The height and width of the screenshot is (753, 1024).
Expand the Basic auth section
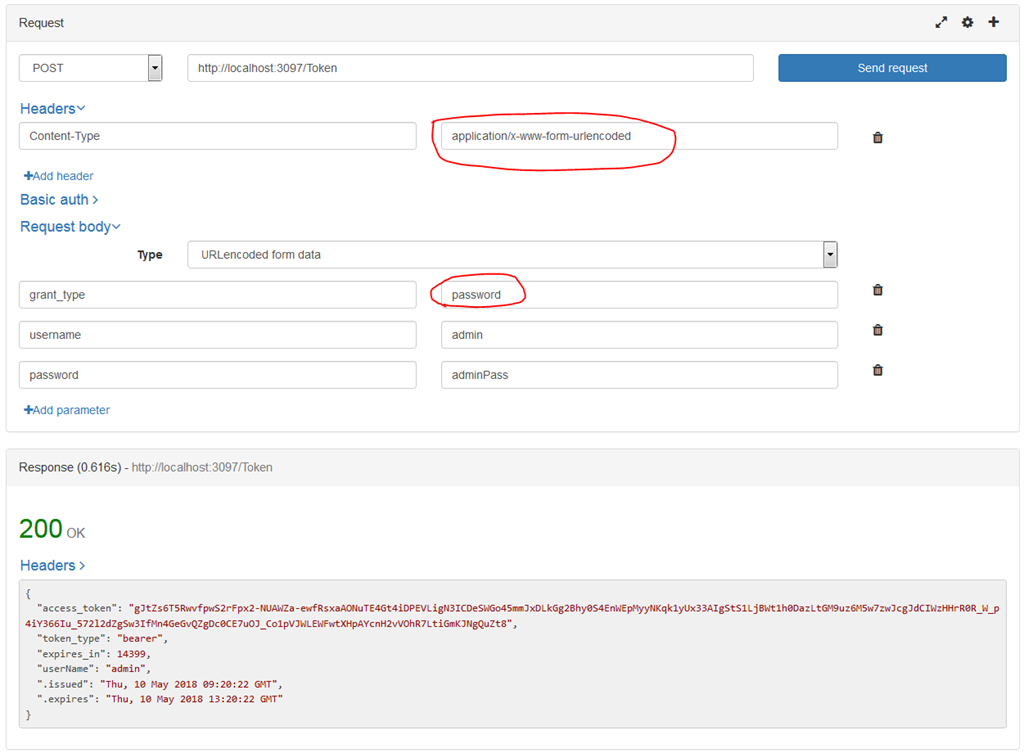pyautogui.click(x=59, y=200)
